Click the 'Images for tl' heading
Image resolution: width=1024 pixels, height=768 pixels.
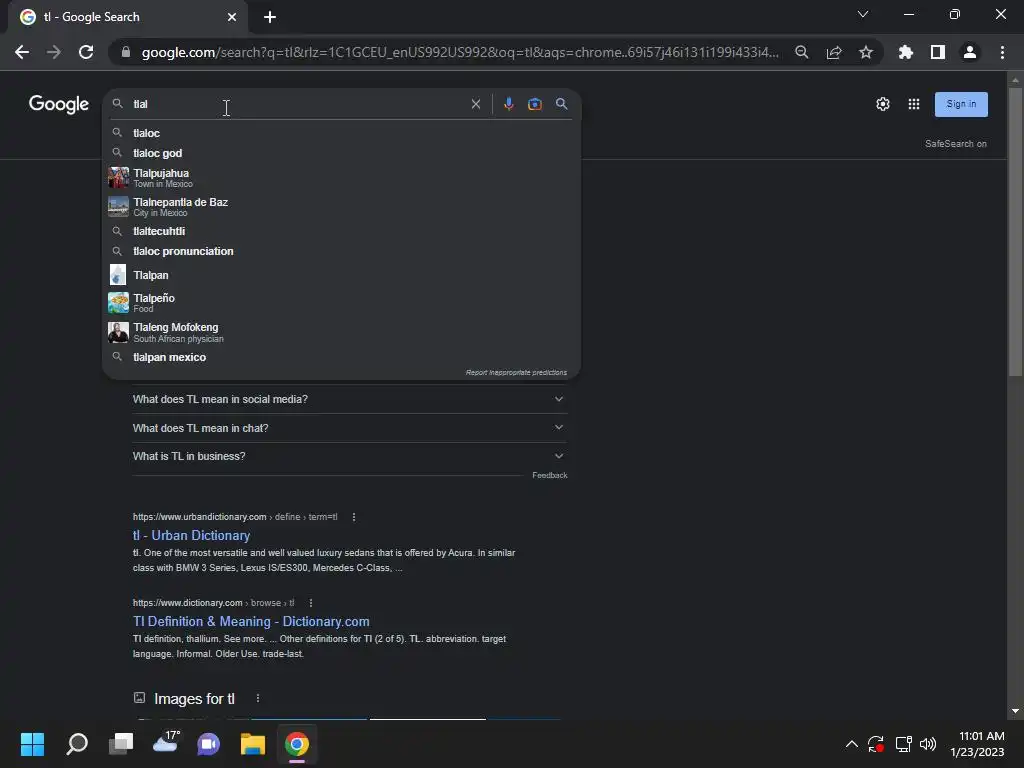tap(194, 699)
